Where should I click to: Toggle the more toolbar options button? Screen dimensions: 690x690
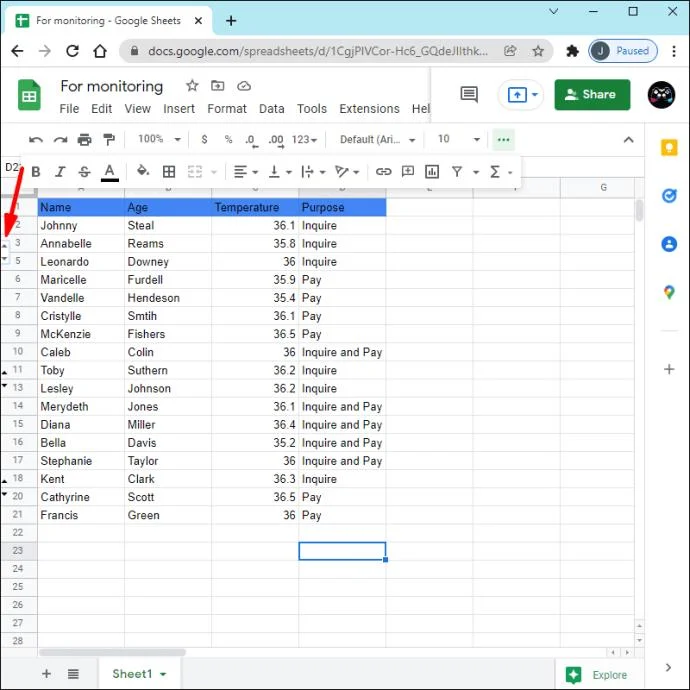pos(503,140)
